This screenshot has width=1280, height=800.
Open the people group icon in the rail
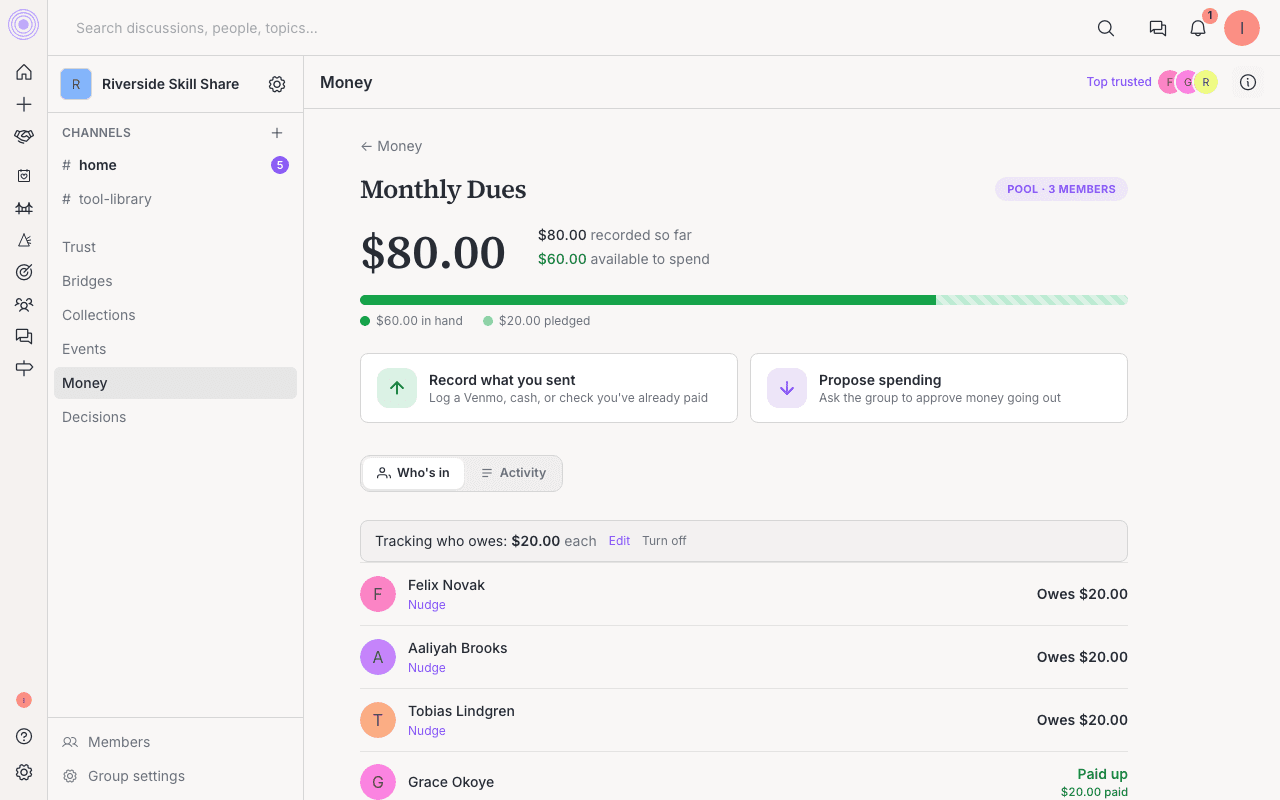point(24,304)
